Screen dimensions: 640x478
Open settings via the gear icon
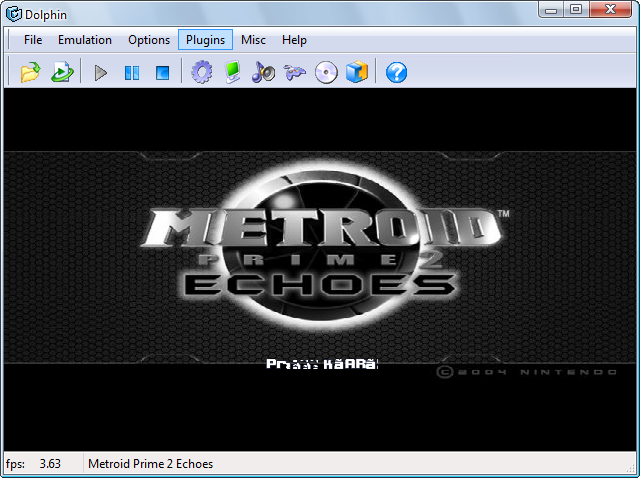(x=202, y=72)
